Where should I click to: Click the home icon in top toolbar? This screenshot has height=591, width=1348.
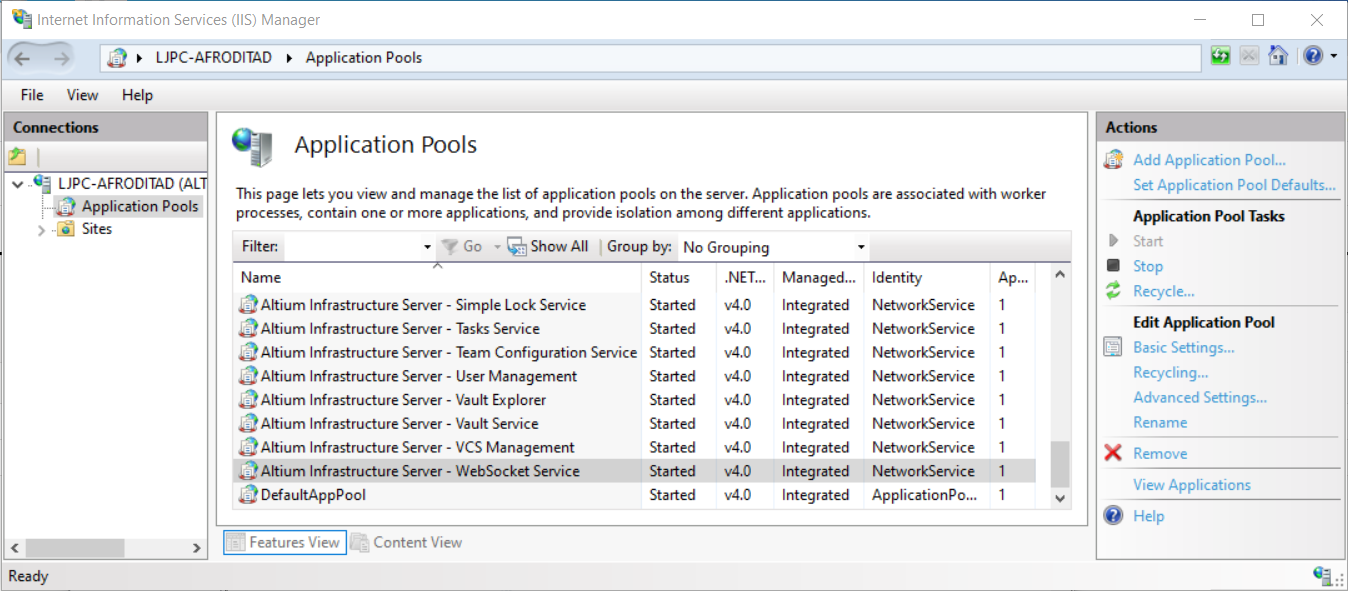click(1278, 57)
